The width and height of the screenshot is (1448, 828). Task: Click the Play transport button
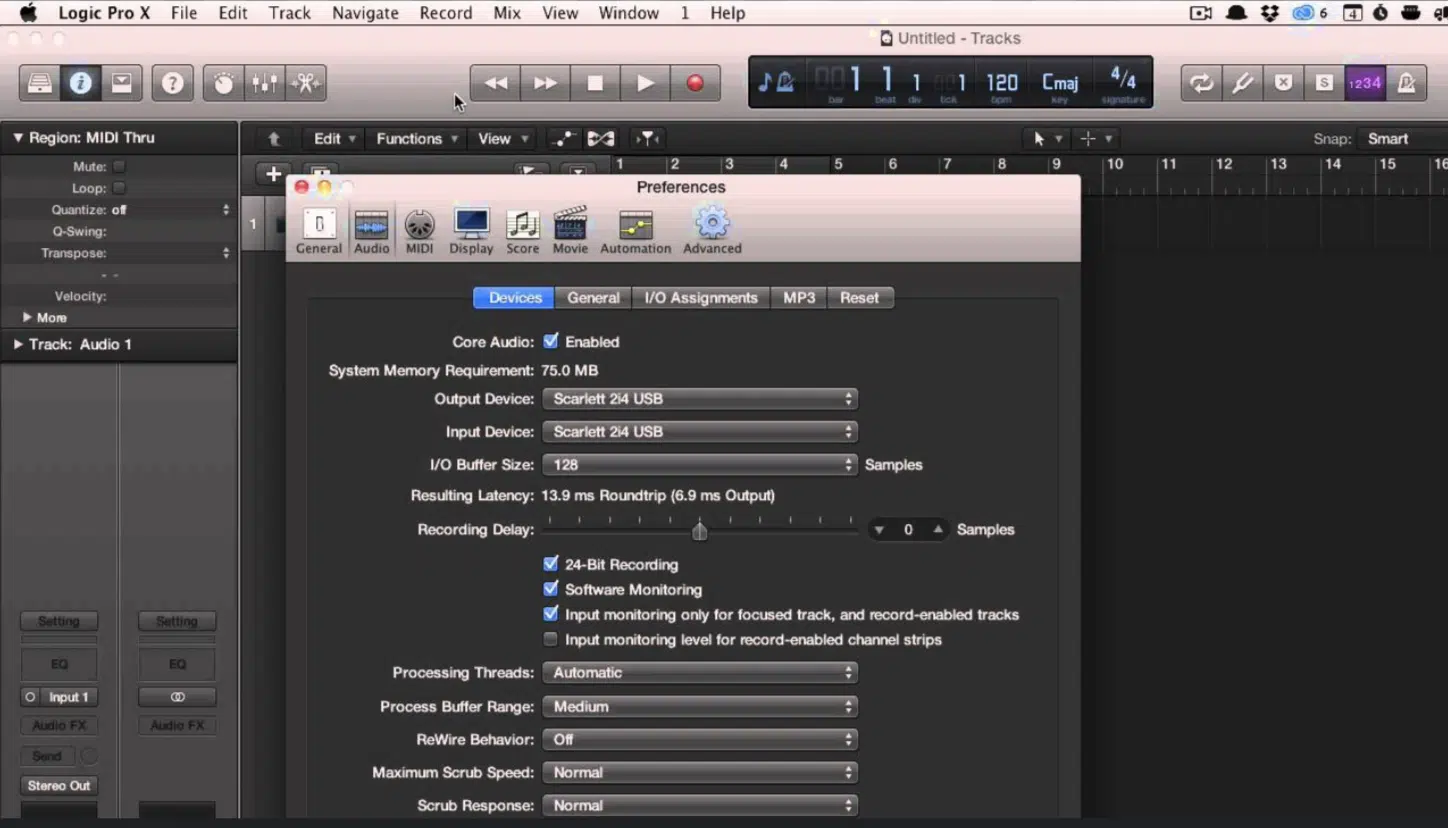[645, 83]
